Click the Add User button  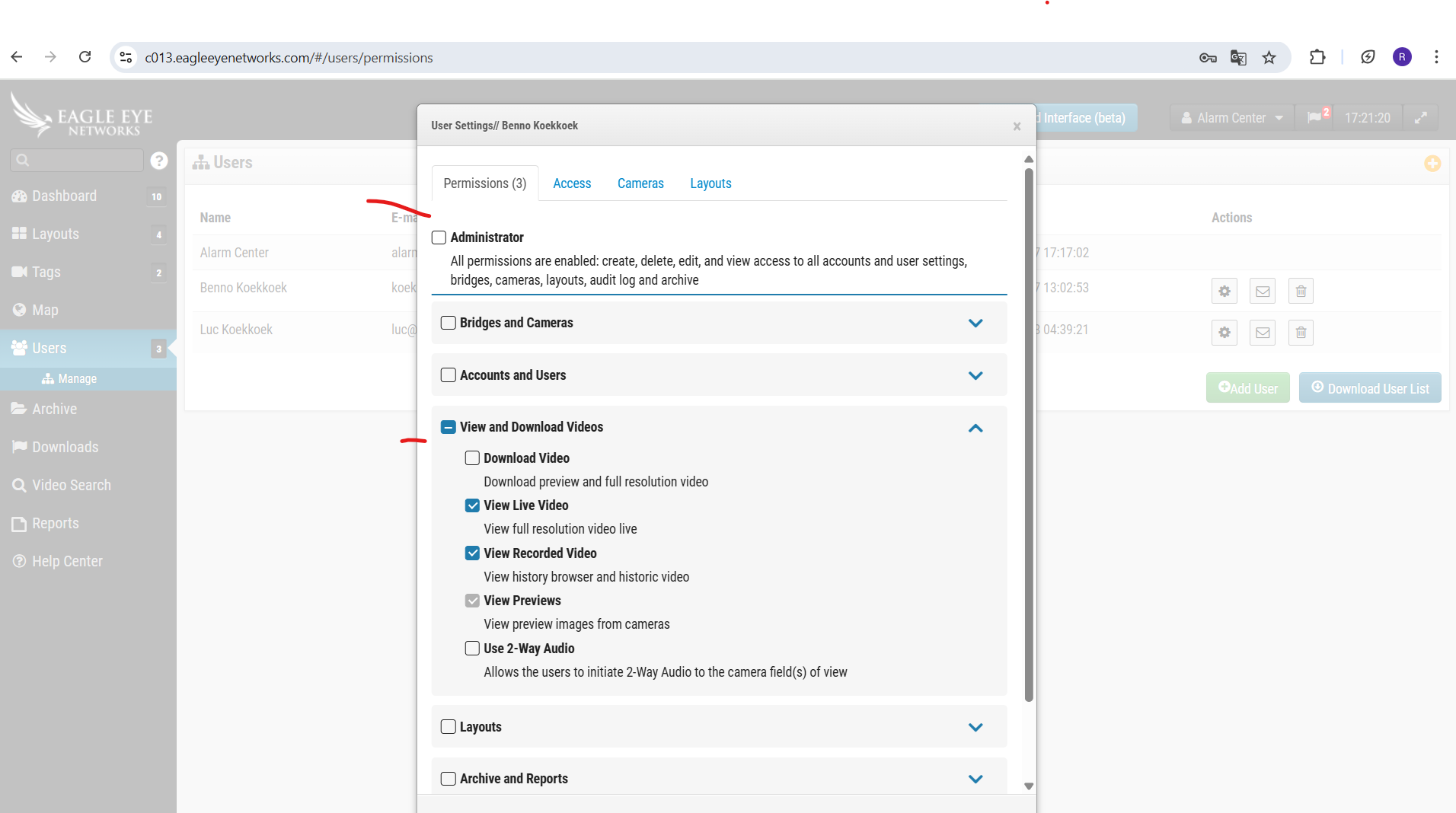(x=1247, y=387)
